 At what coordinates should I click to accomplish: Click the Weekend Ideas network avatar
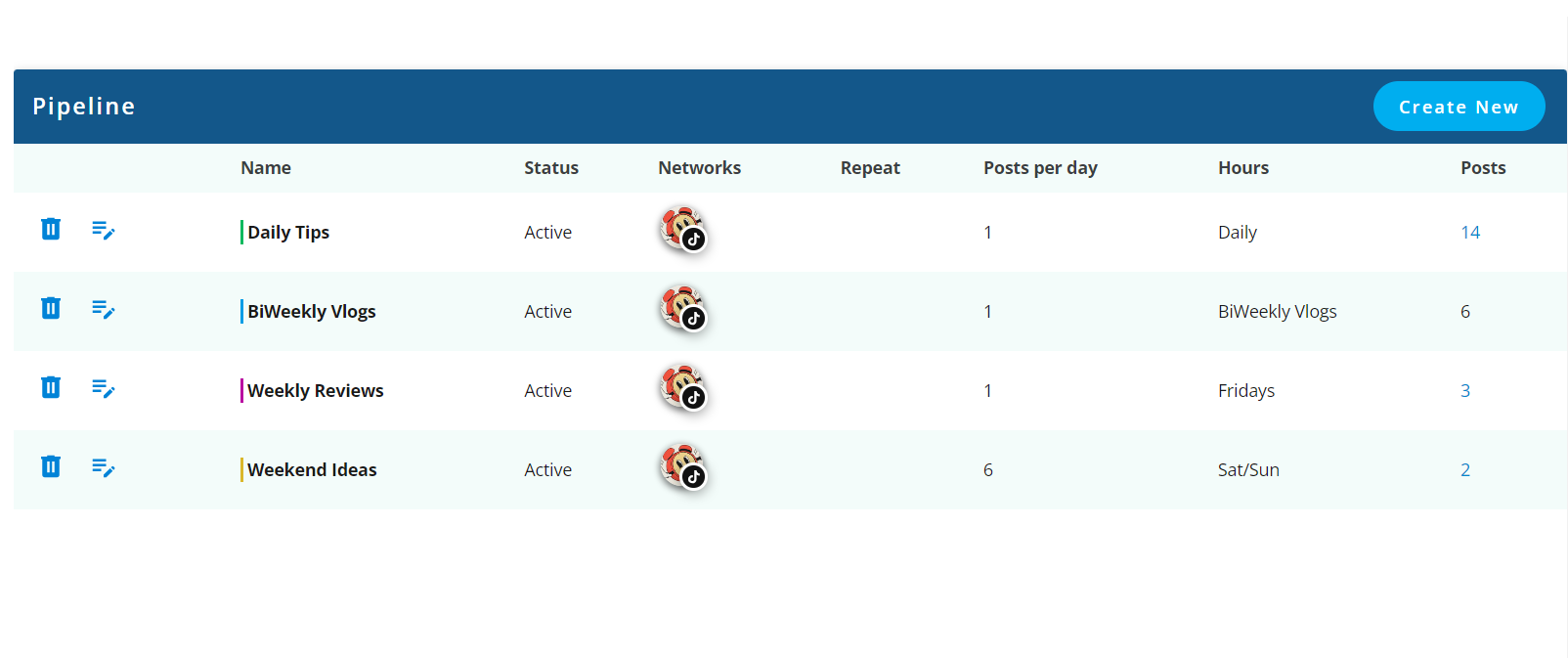(x=682, y=467)
